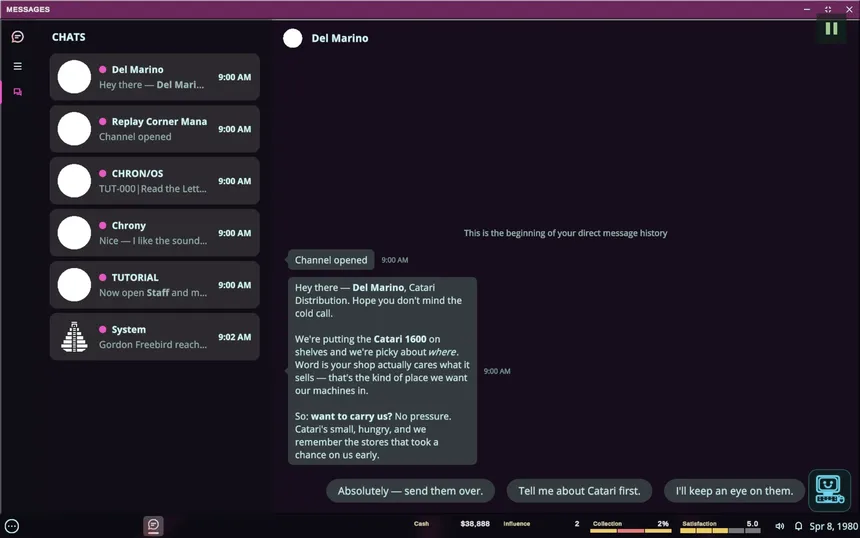Close the Messages window
The height and width of the screenshot is (538, 860).
point(849,9)
